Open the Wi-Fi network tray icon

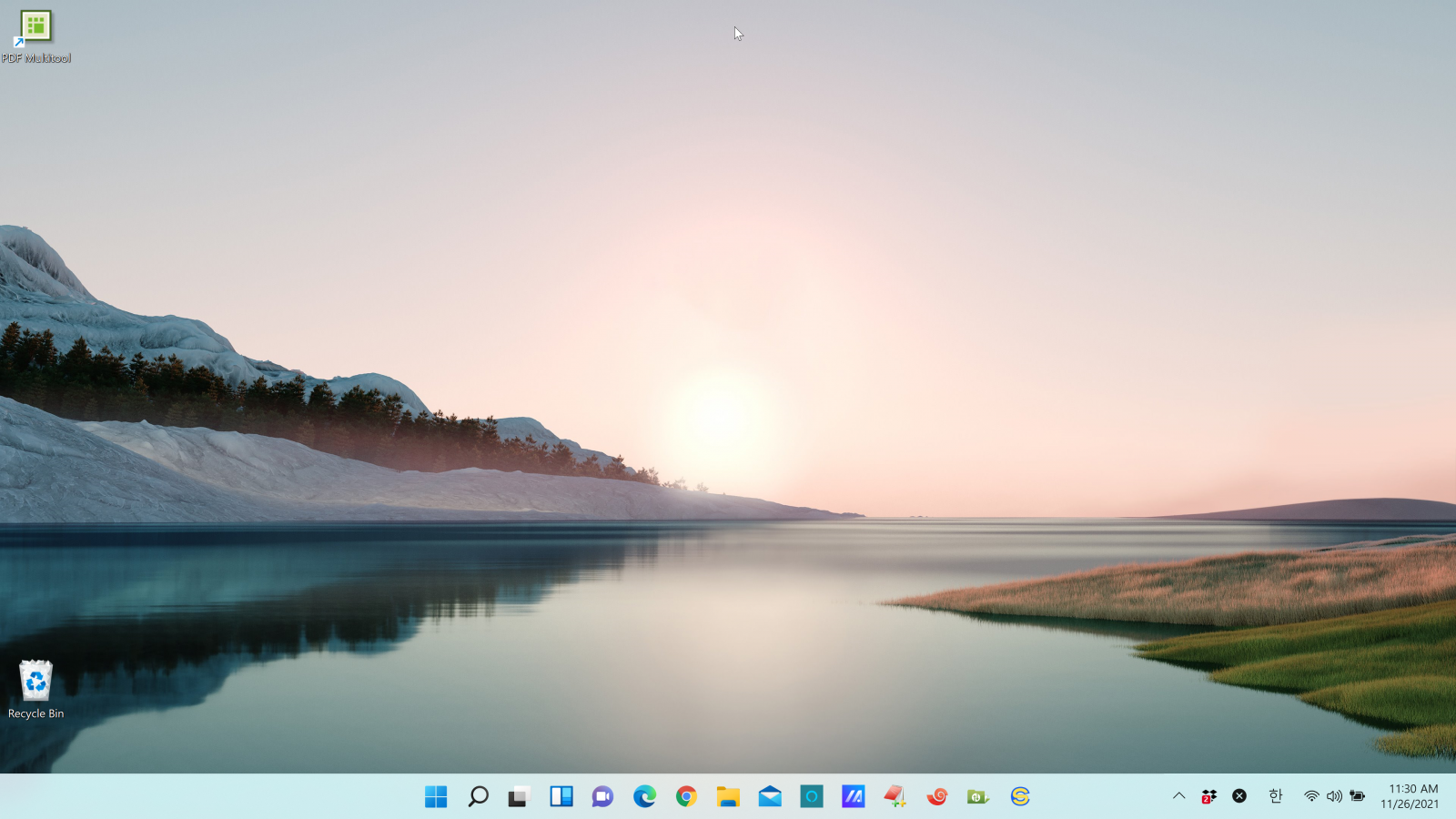click(x=1311, y=796)
